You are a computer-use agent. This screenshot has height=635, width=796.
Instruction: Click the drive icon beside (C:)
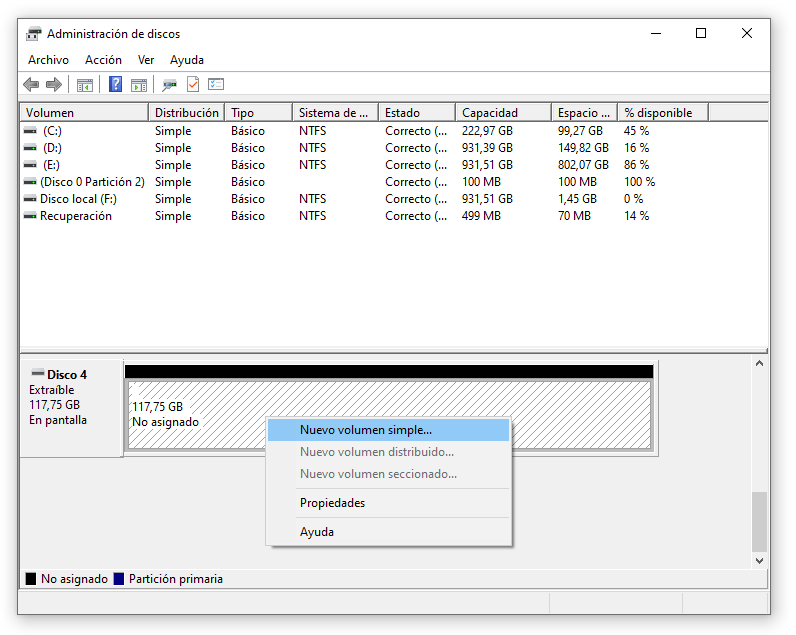point(30,131)
